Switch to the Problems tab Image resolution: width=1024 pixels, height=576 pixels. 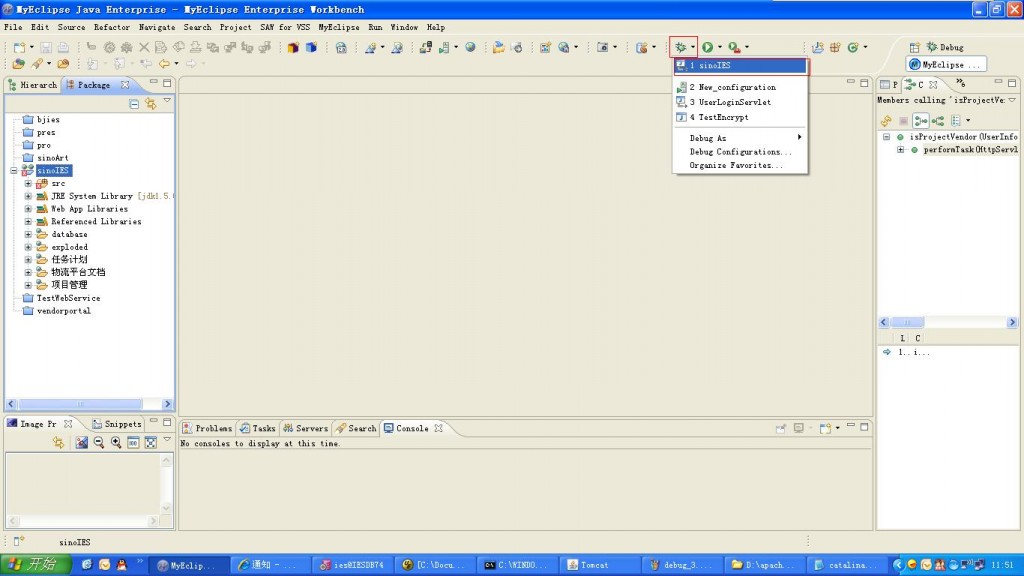tap(208, 428)
